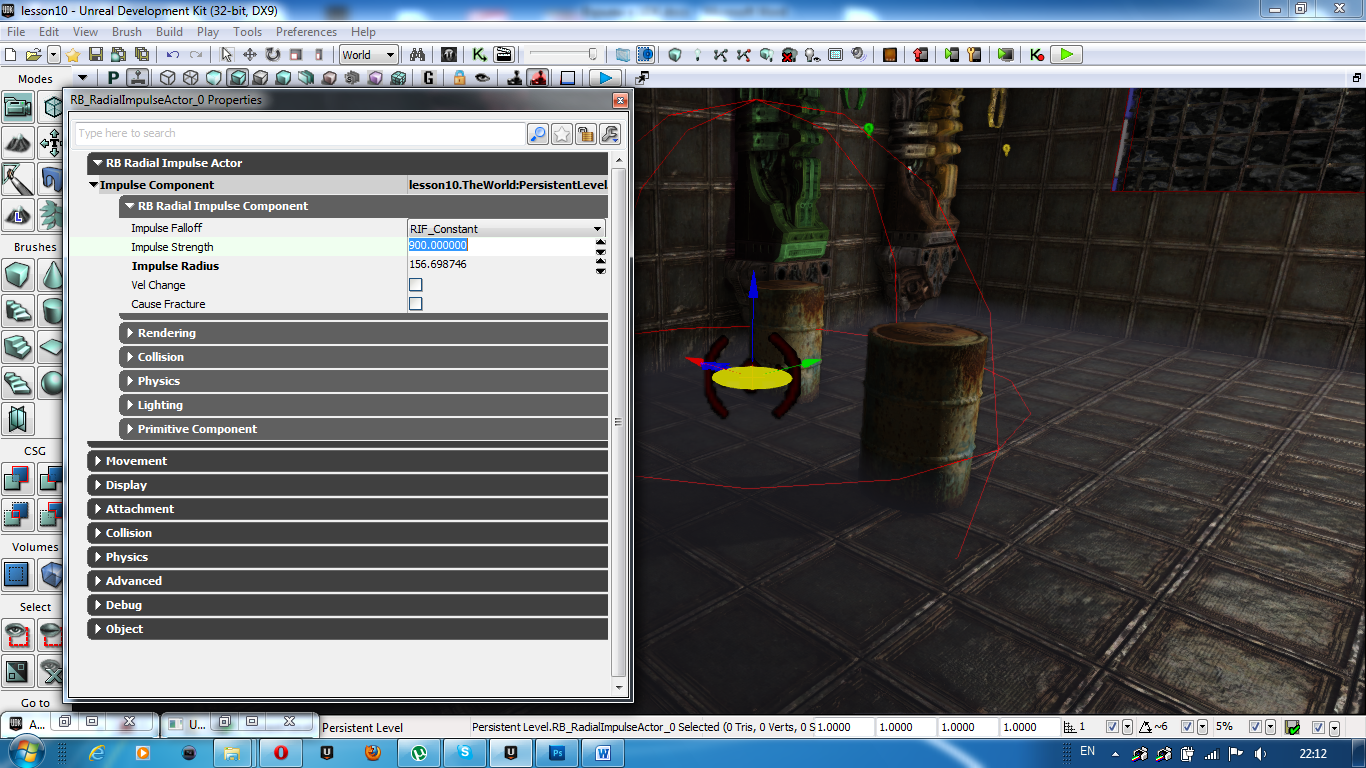Click Impulse Radius stepper arrows

pyautogui.click(x=601, y=266)
